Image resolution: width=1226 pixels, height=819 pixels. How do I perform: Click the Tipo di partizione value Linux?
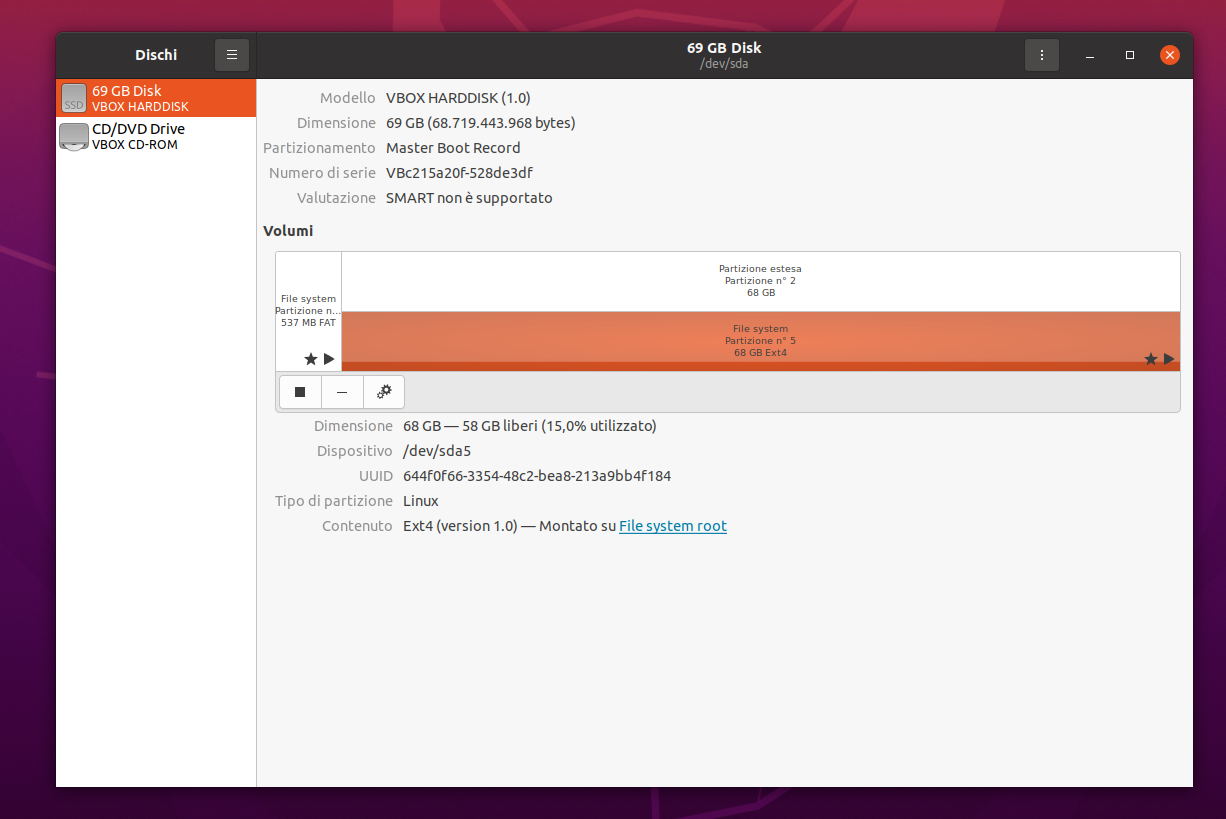pyautogui.click(x=421, y=501)
